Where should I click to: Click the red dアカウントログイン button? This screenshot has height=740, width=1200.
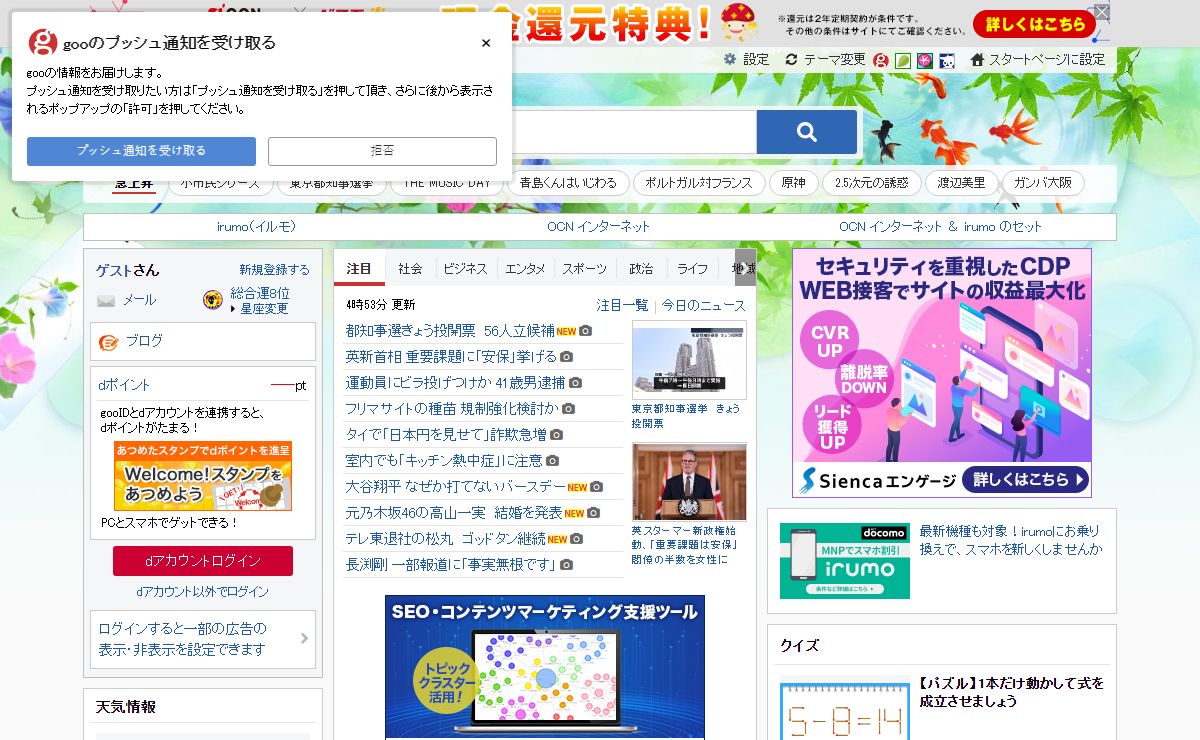(x=203, y=561)
